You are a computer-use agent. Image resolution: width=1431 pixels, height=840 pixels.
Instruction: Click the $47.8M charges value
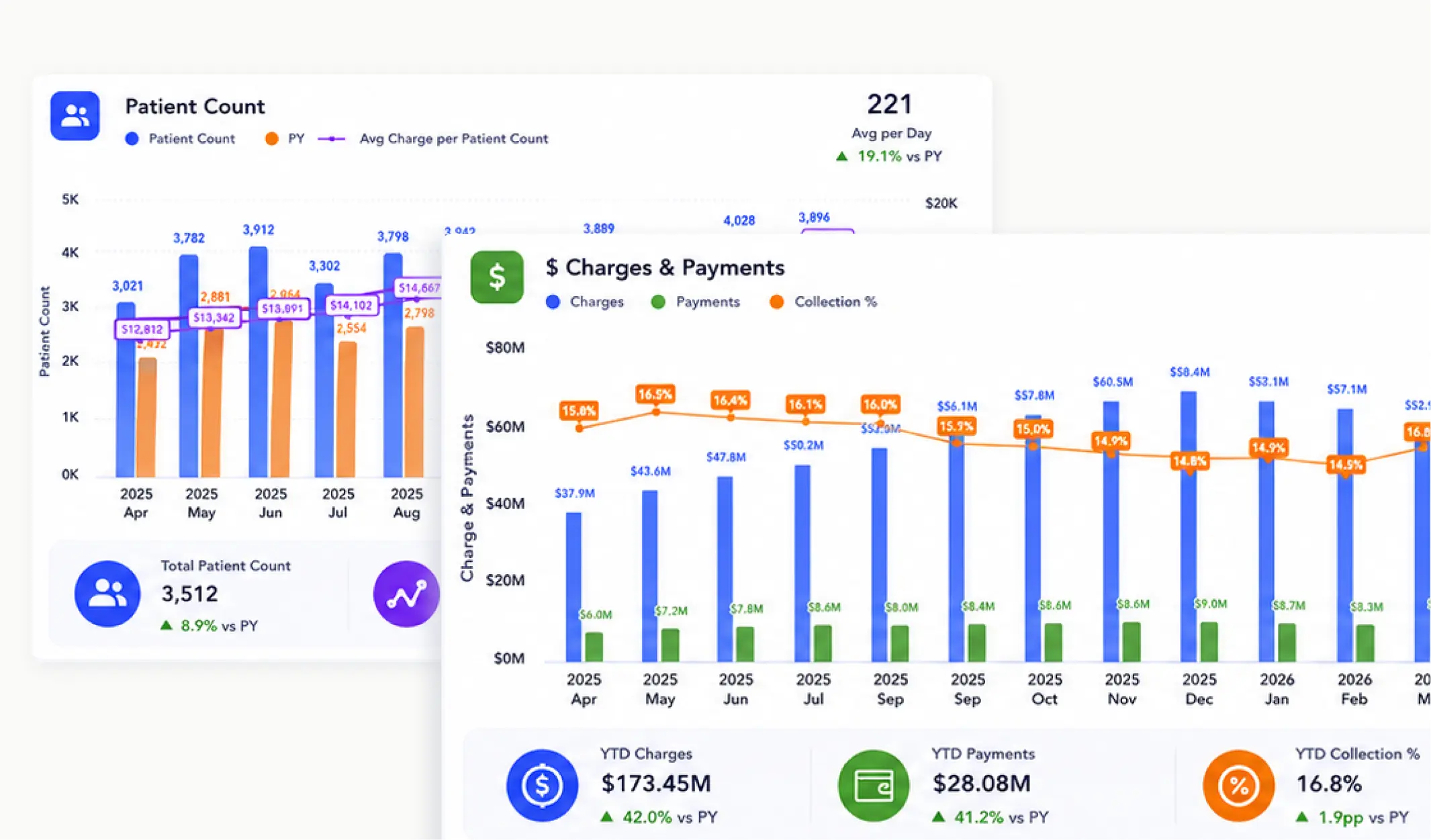click(x=726, y=457)
